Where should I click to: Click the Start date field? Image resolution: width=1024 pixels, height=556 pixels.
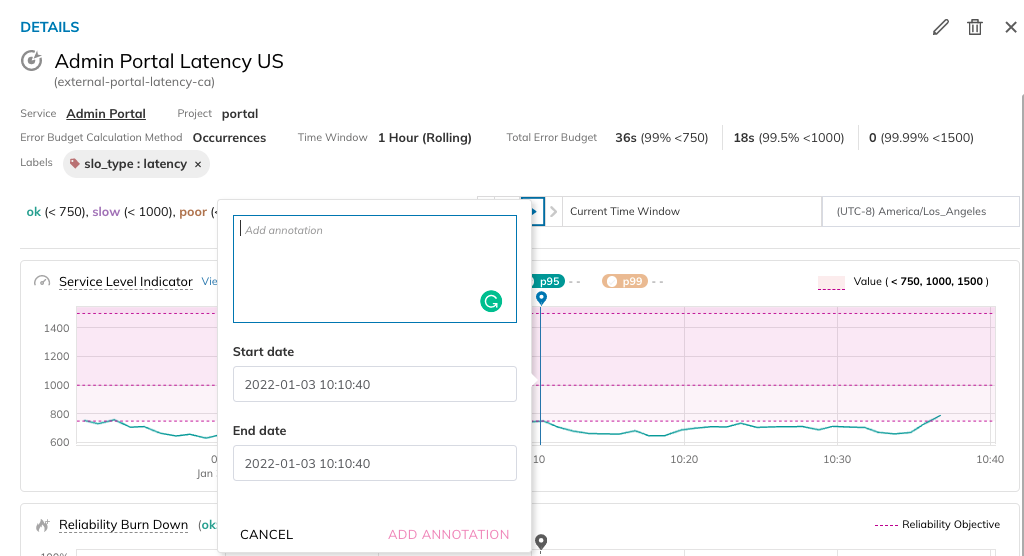click(x=375, y=384)
